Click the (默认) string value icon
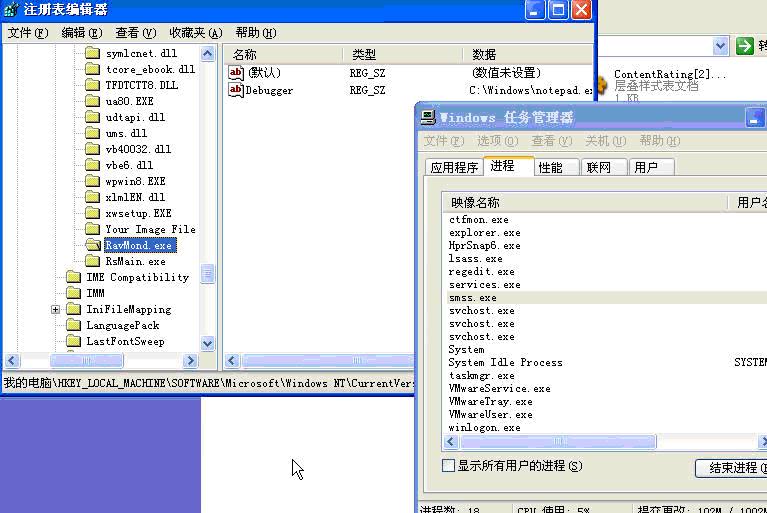Viewport: 767px width, 513px height. [x=236, y=73]
